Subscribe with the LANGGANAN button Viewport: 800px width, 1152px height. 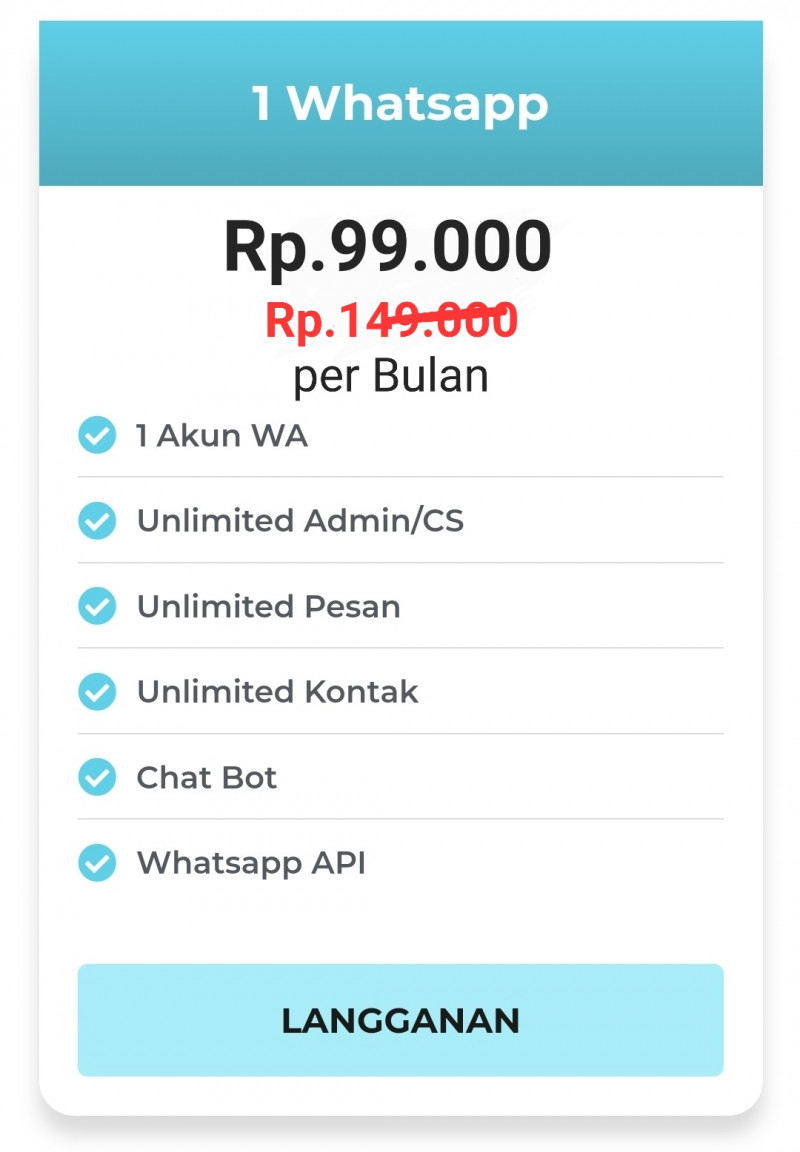coord(400,1020)
